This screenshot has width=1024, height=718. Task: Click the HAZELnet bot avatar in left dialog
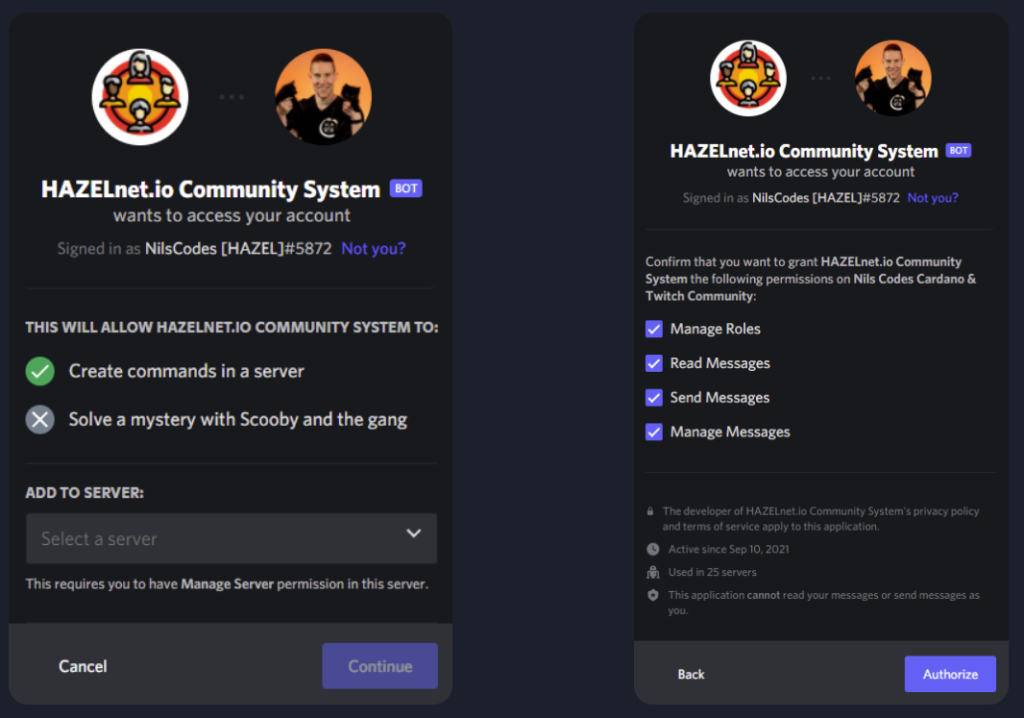click(x=140, y=97)
